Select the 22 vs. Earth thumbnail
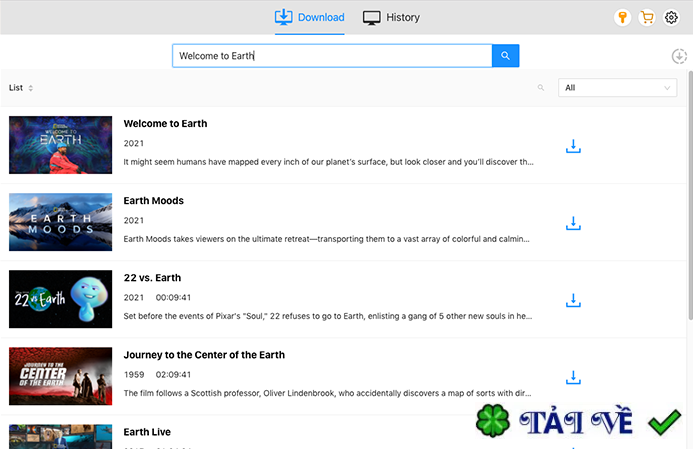The height and width of the screenshot is (449, 693). coord(60,300)
